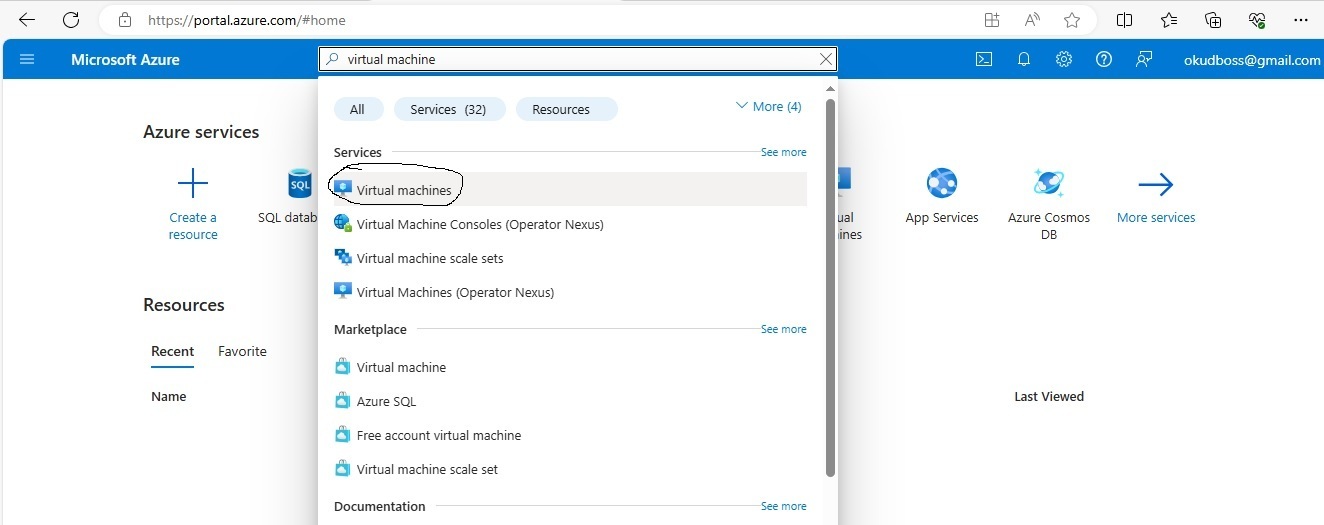This screenshot has width=1324, height=525.
Task: Click the Create a resource plus icon
Action: pos(193,184)
